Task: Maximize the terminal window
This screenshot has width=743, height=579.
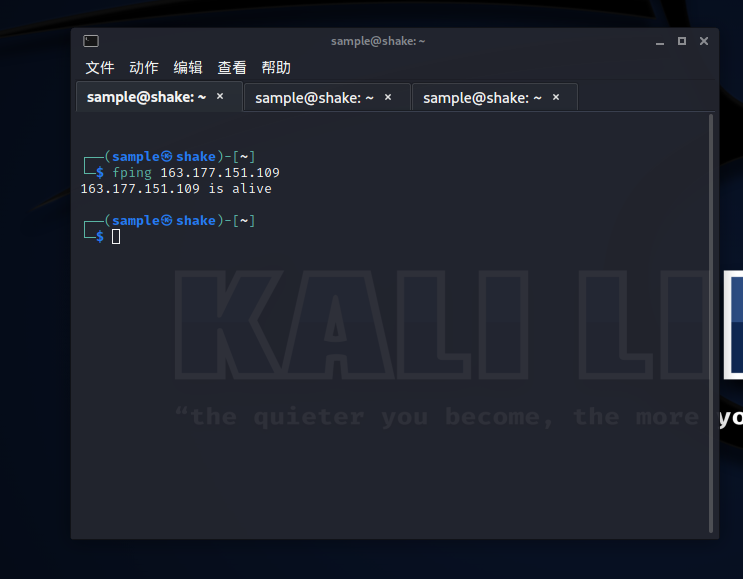Action: [681, 41]
